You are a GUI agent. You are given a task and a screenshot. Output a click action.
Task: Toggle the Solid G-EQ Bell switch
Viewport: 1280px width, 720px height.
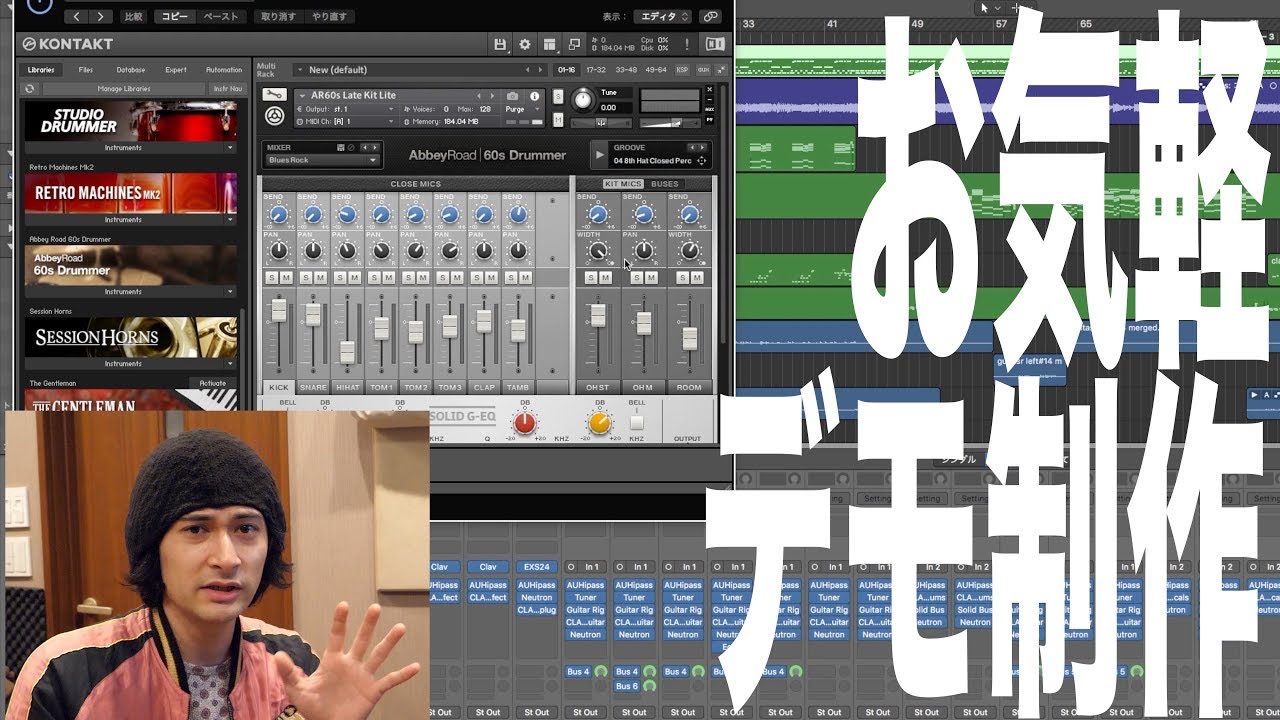(x=637, y=423)
